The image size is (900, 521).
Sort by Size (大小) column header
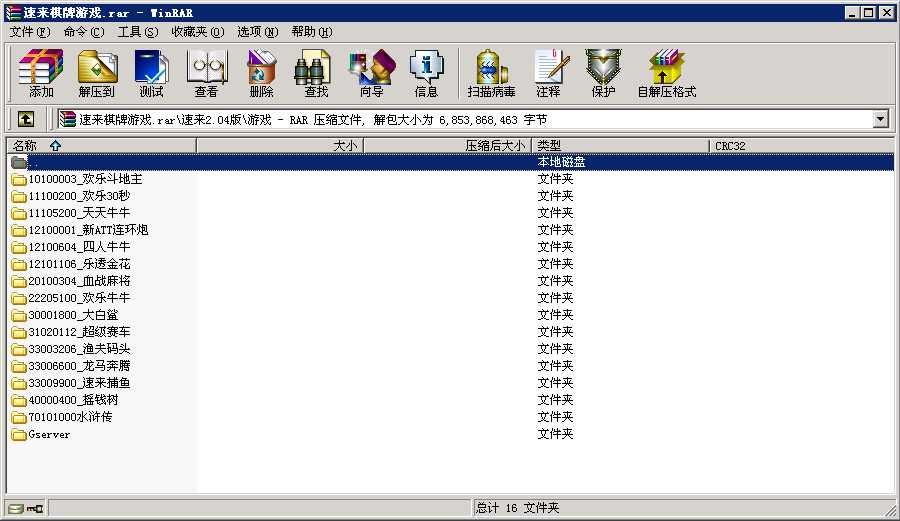tap(280, 146)
